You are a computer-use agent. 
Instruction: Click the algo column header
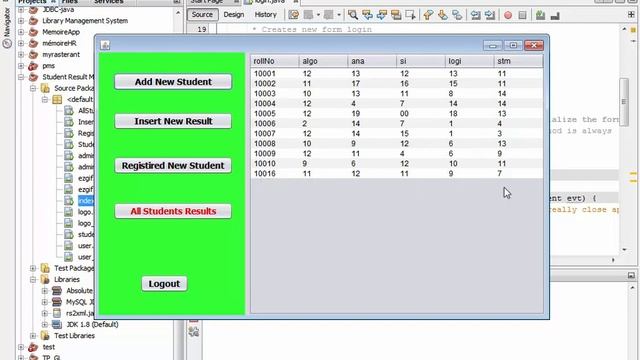[x=323, y=61]
